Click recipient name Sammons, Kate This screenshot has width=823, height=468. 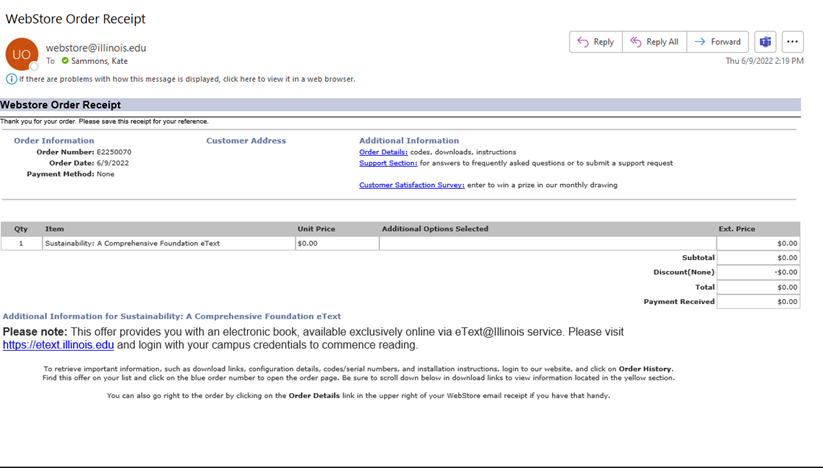point(99,61)
